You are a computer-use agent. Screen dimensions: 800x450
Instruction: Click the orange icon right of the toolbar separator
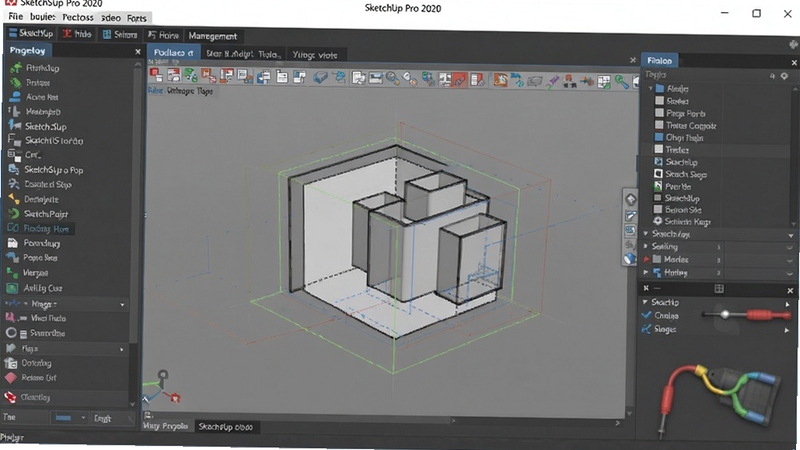[x=501, y=80]
